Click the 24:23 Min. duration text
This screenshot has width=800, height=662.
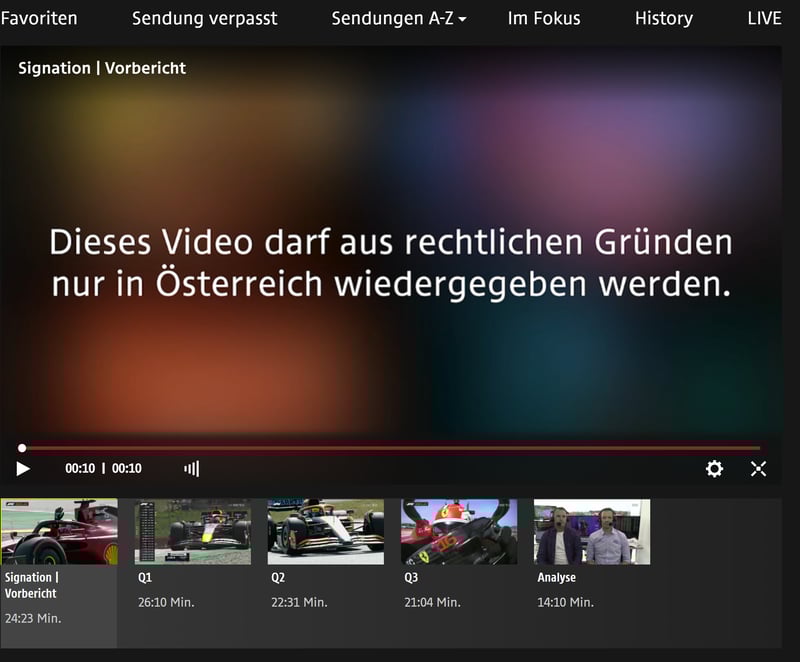point(33,618)
